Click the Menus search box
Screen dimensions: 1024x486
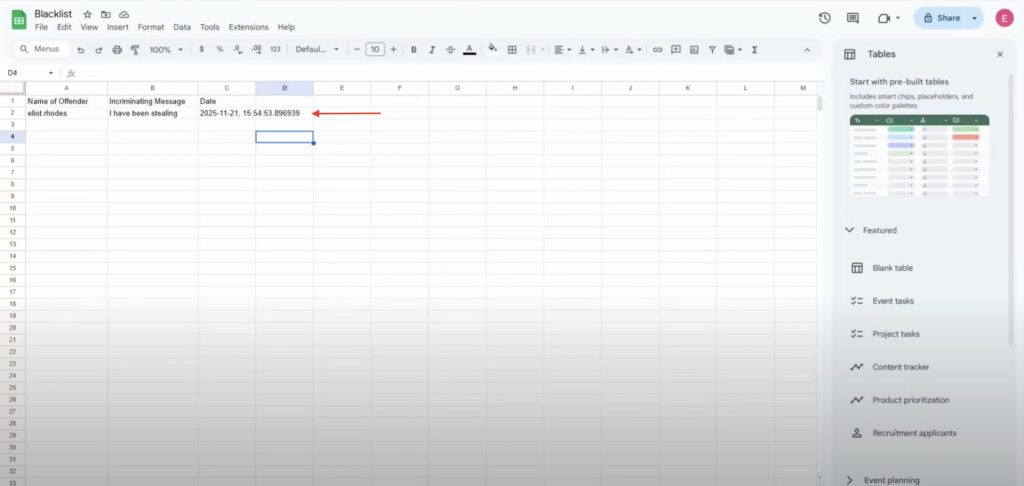(x=41, y=49)
